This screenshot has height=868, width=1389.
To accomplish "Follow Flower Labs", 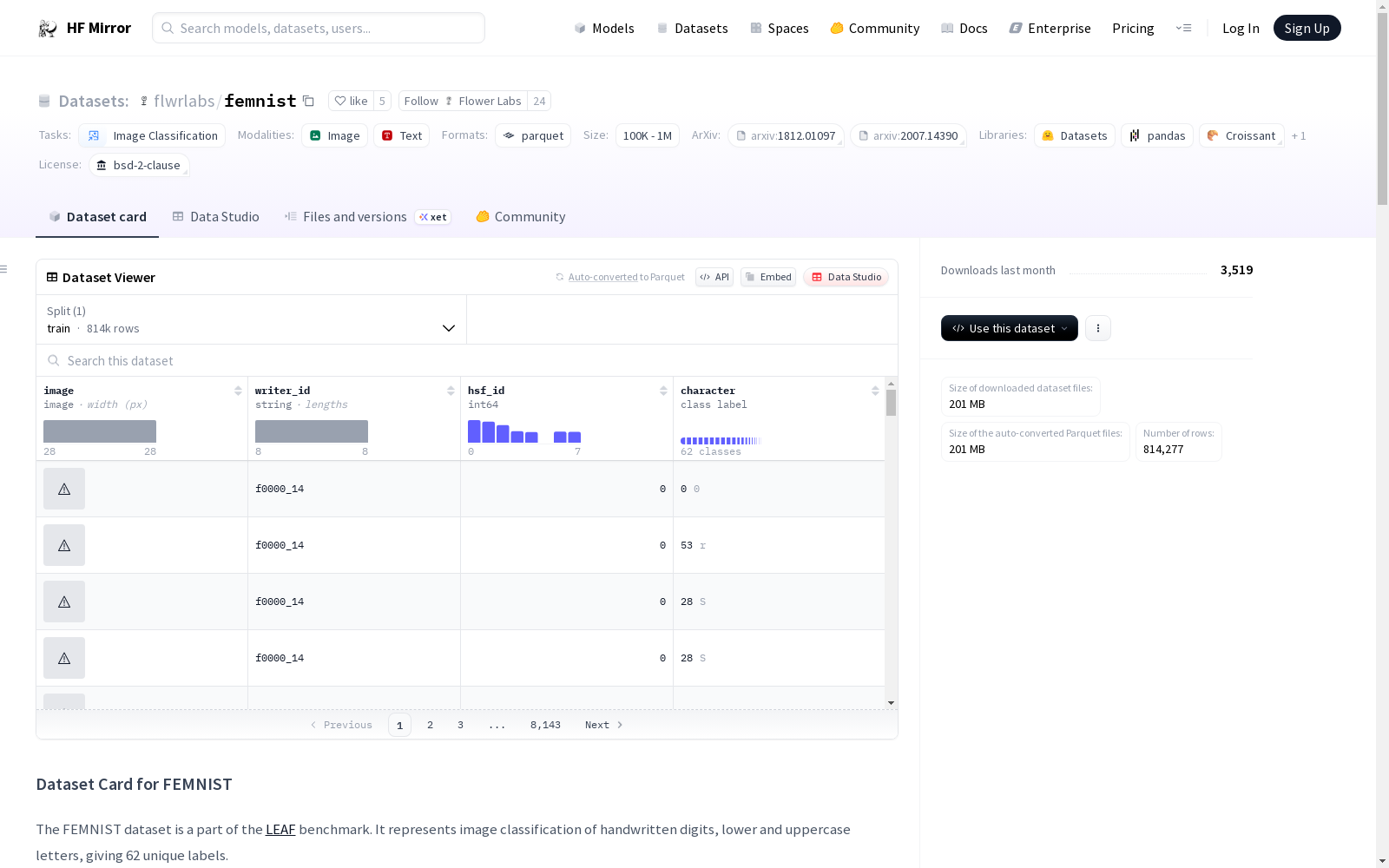I will 463,101.
